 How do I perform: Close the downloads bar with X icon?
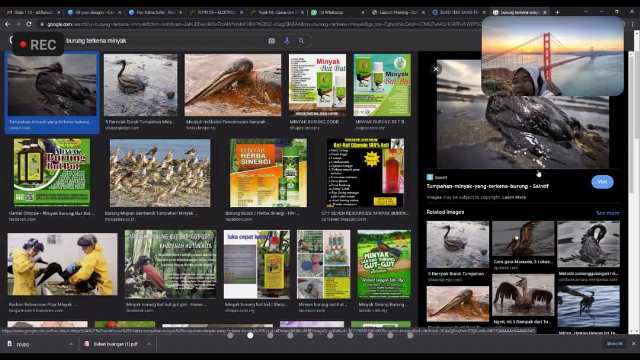[634, 344]
